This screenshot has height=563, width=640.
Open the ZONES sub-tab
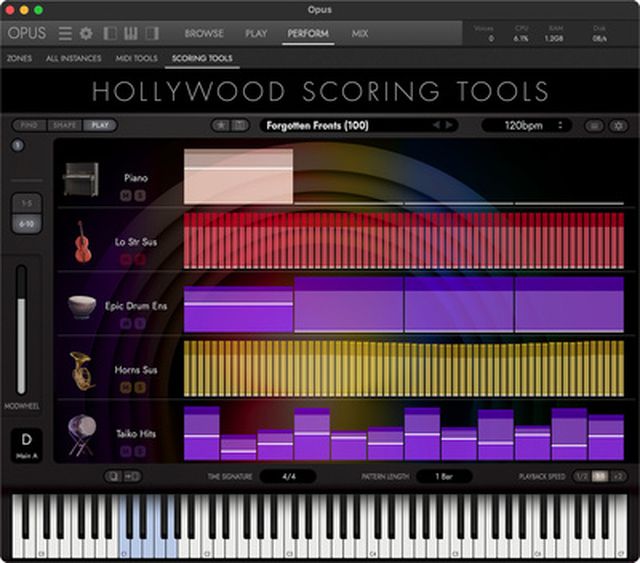19,58
